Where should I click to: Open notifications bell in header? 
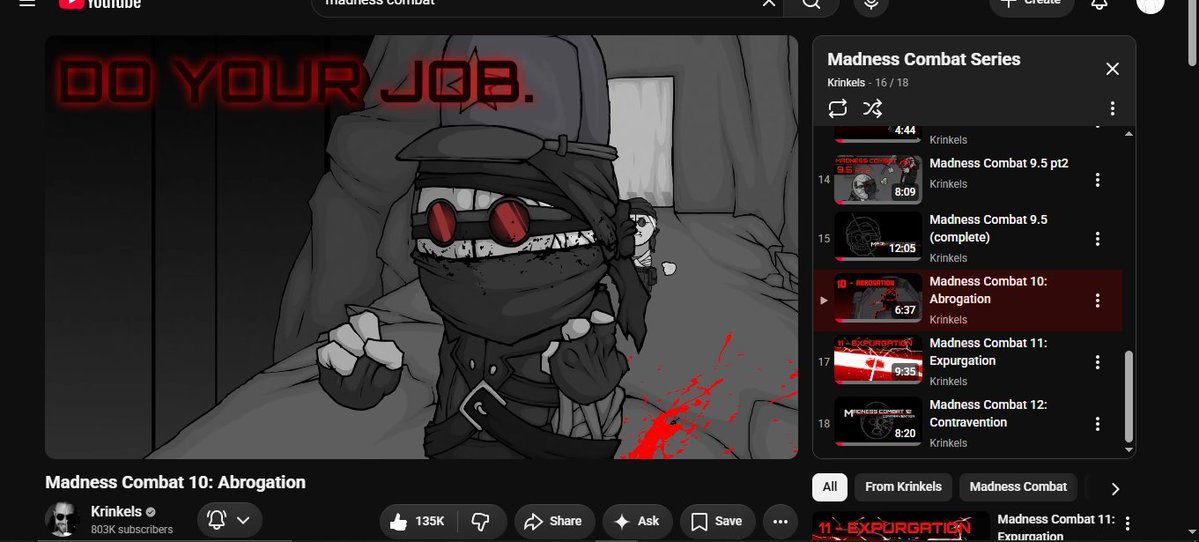(1099, 3)
